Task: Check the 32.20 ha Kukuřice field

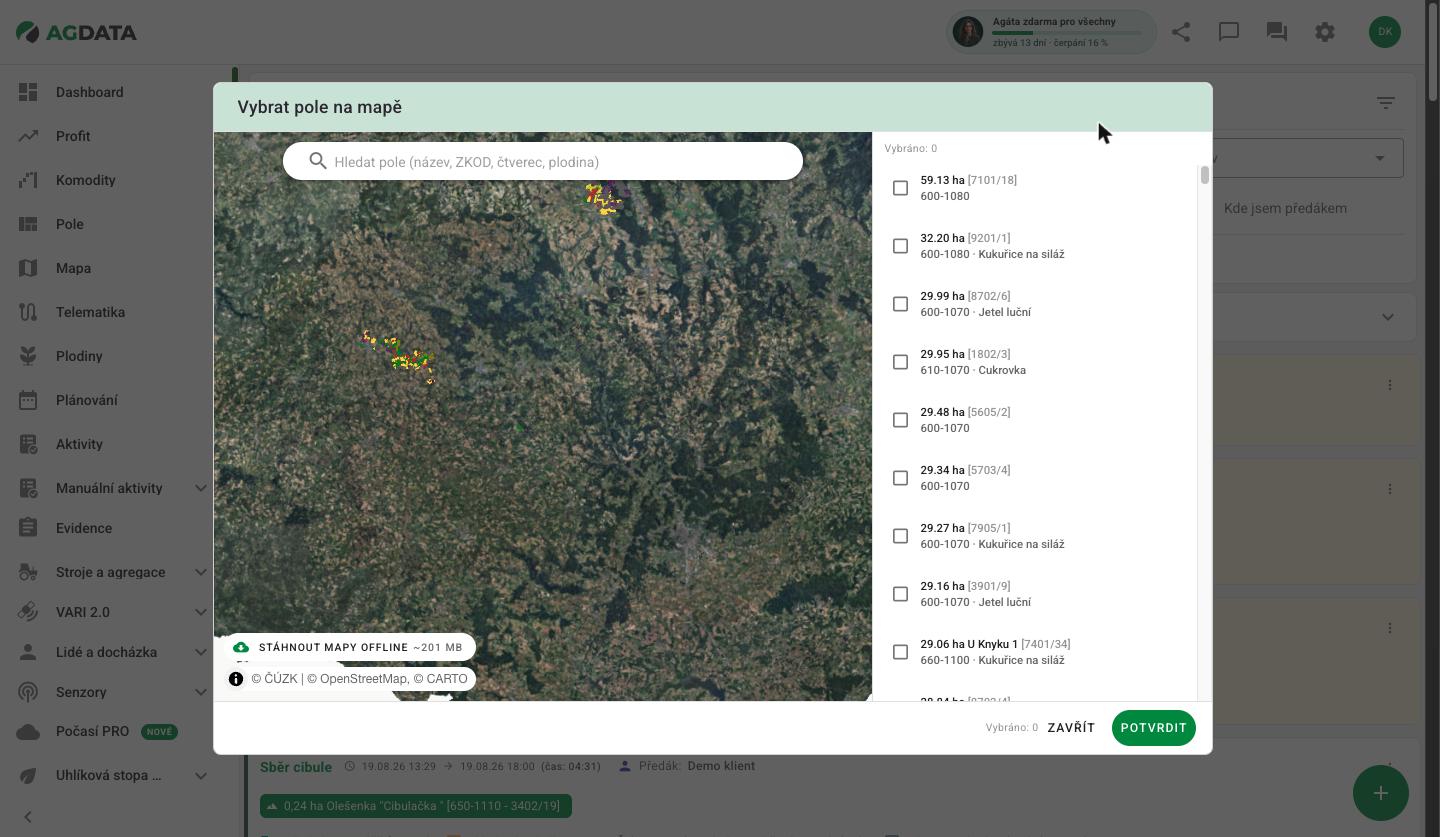Action: (x=900, y=246)
